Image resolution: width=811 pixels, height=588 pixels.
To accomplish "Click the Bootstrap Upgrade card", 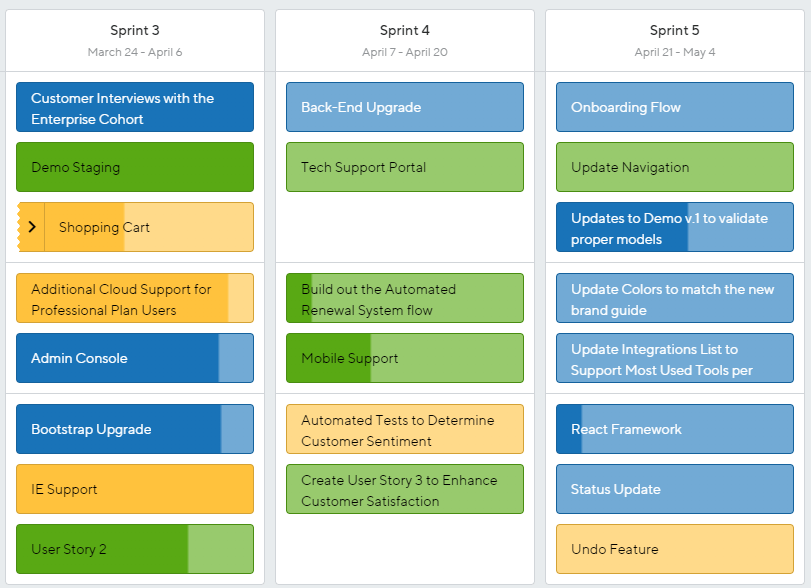I will coord(135,429).
